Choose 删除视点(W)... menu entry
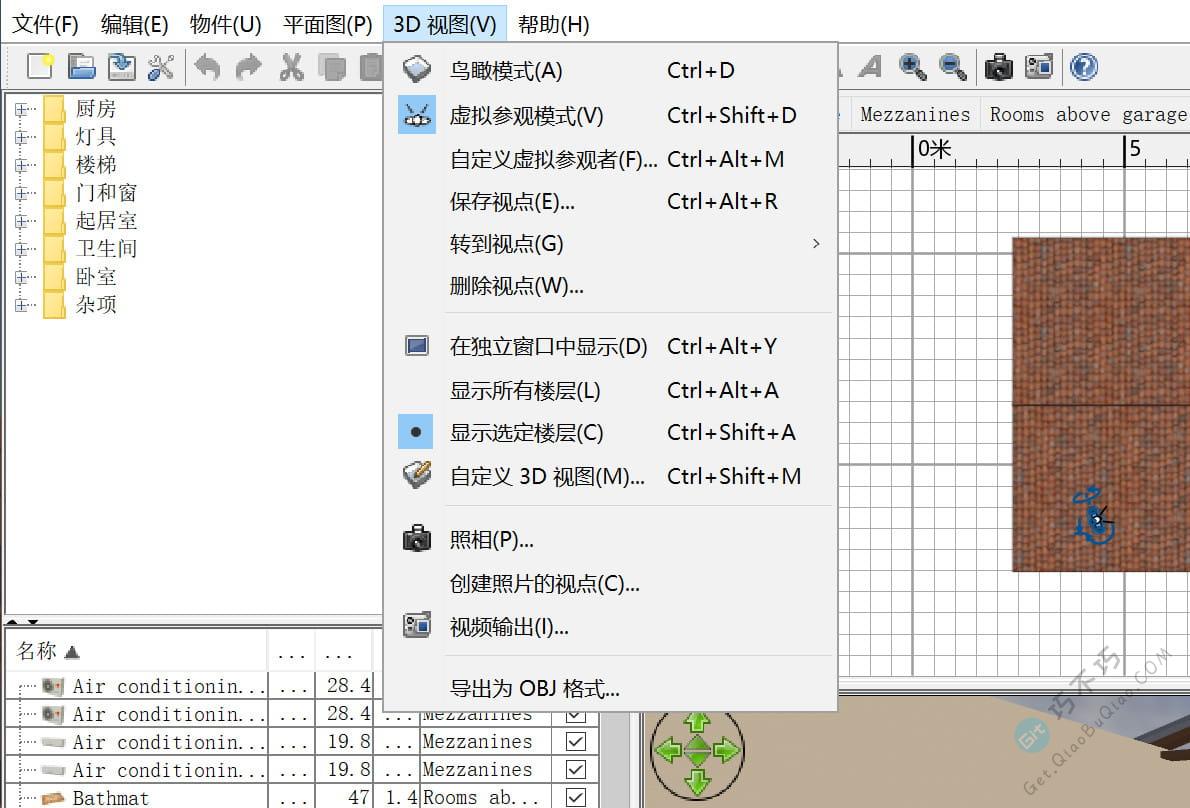This screenshot has width=1190, height=808. 610,286
